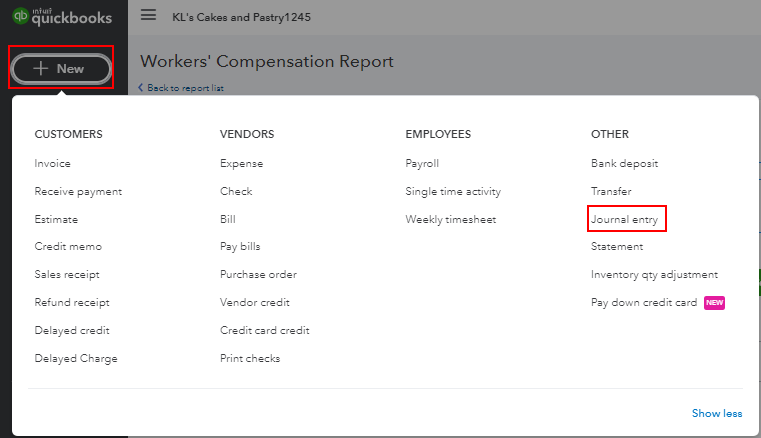Select Transfer under Other
The width and height of the screenshot is (761, 438).
coord(611,191)
